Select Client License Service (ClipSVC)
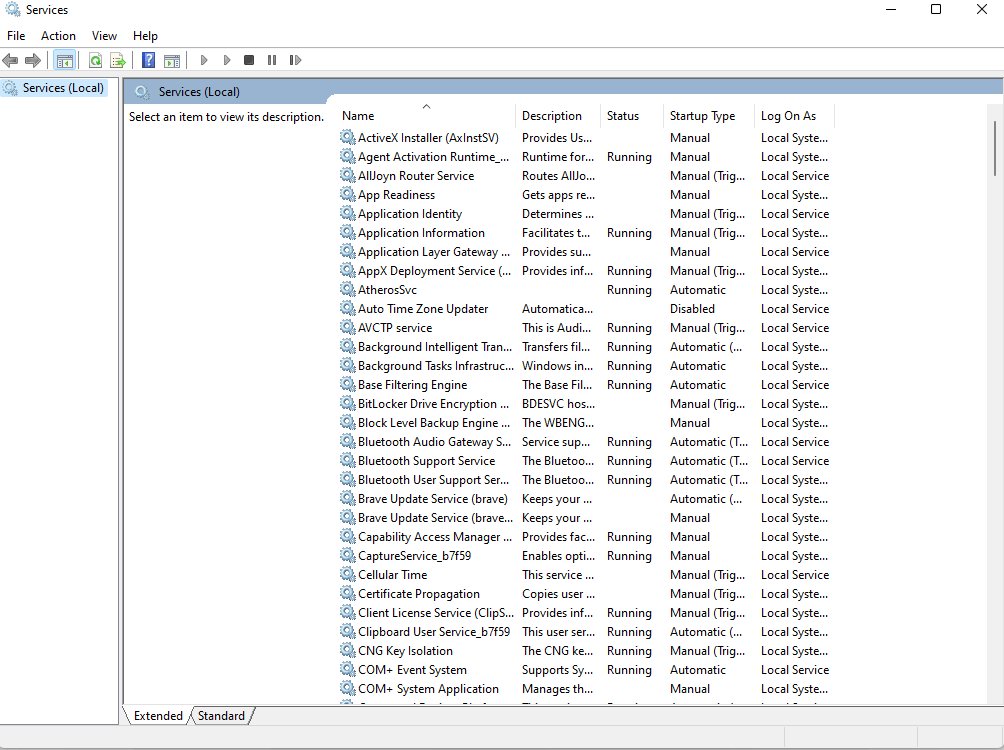This screenshot has width=1004, height=750. pyautogui.click(x=585, y=613)
